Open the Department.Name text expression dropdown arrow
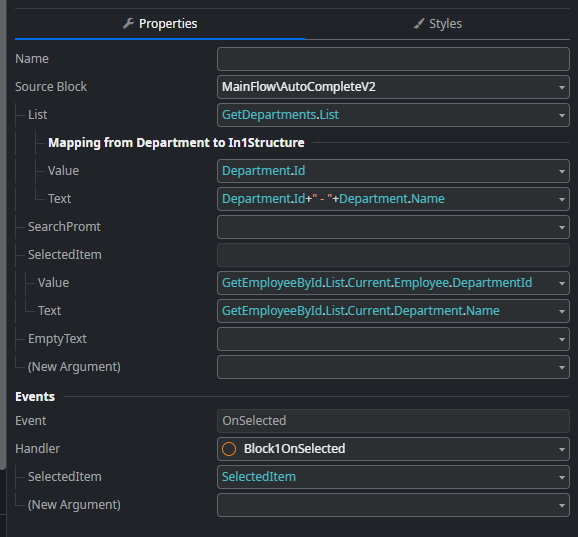 tap(562, 199)
